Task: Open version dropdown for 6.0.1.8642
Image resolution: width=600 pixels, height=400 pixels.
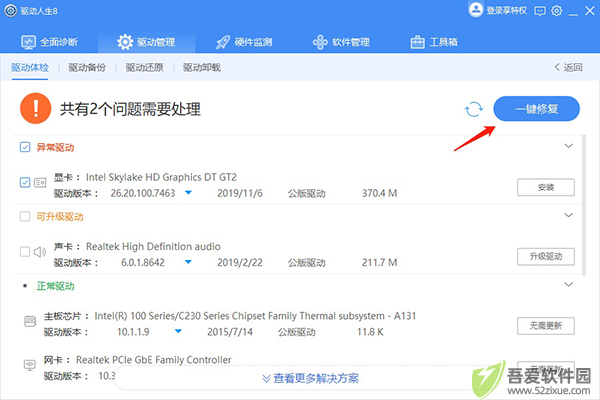Action: tap(188, 262)
